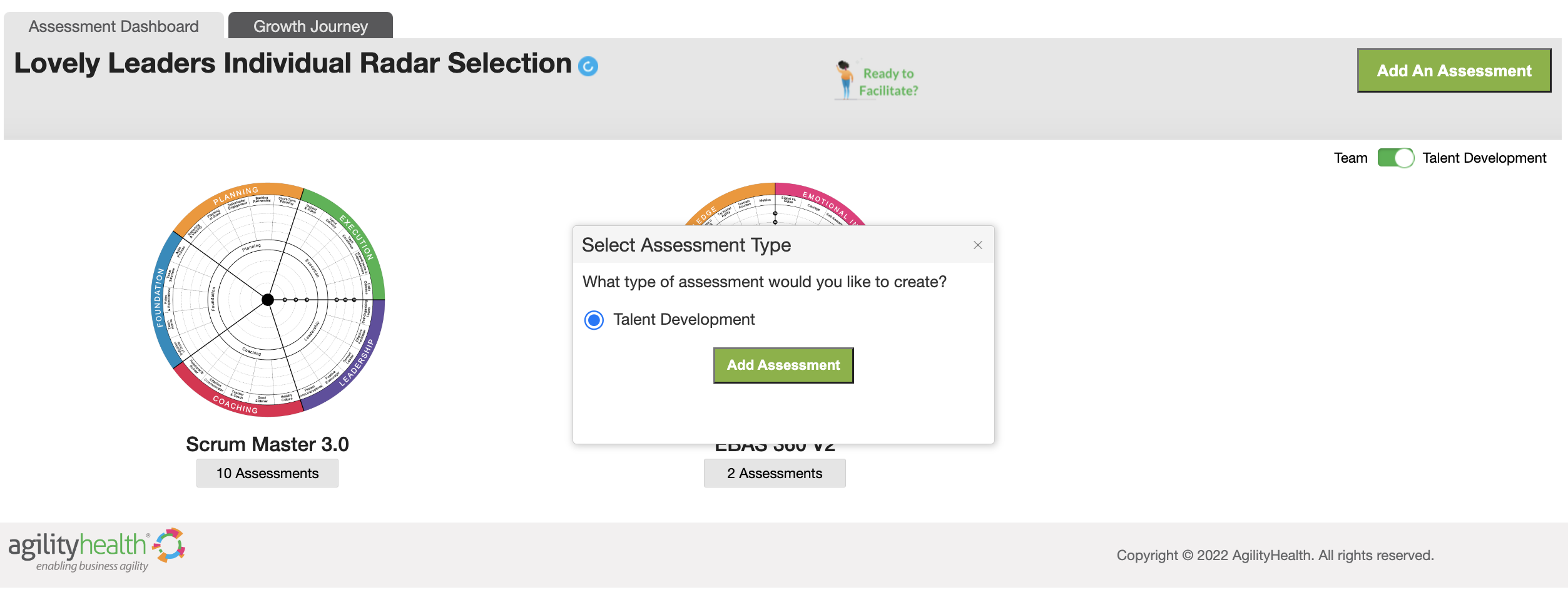Click the Ready to Facilitate figure icon
Viewport: 1568px width, 592px height.
845,80
